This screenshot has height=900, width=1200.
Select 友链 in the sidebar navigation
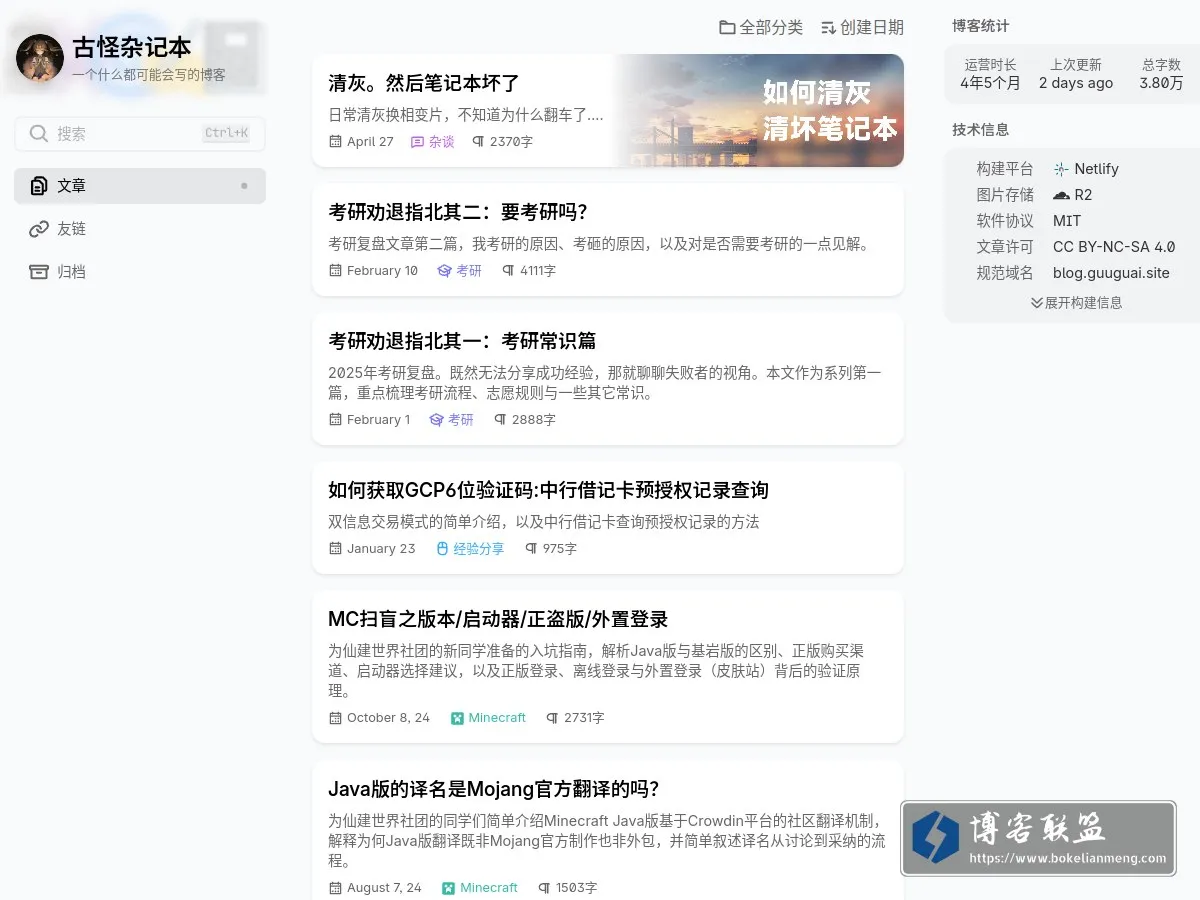tap(140, 229)
